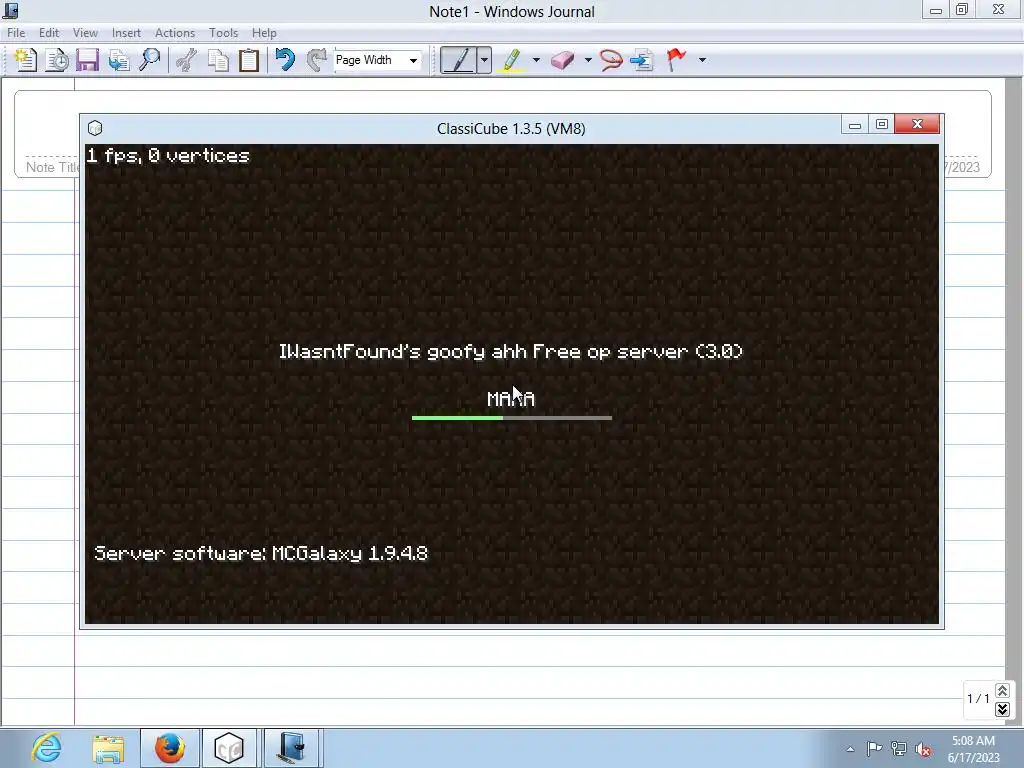Image resolution: width=1024 pixels, height=768 pixels.
Task: Maximize the ClassiCube window
Action: click(x=882, y=124)
